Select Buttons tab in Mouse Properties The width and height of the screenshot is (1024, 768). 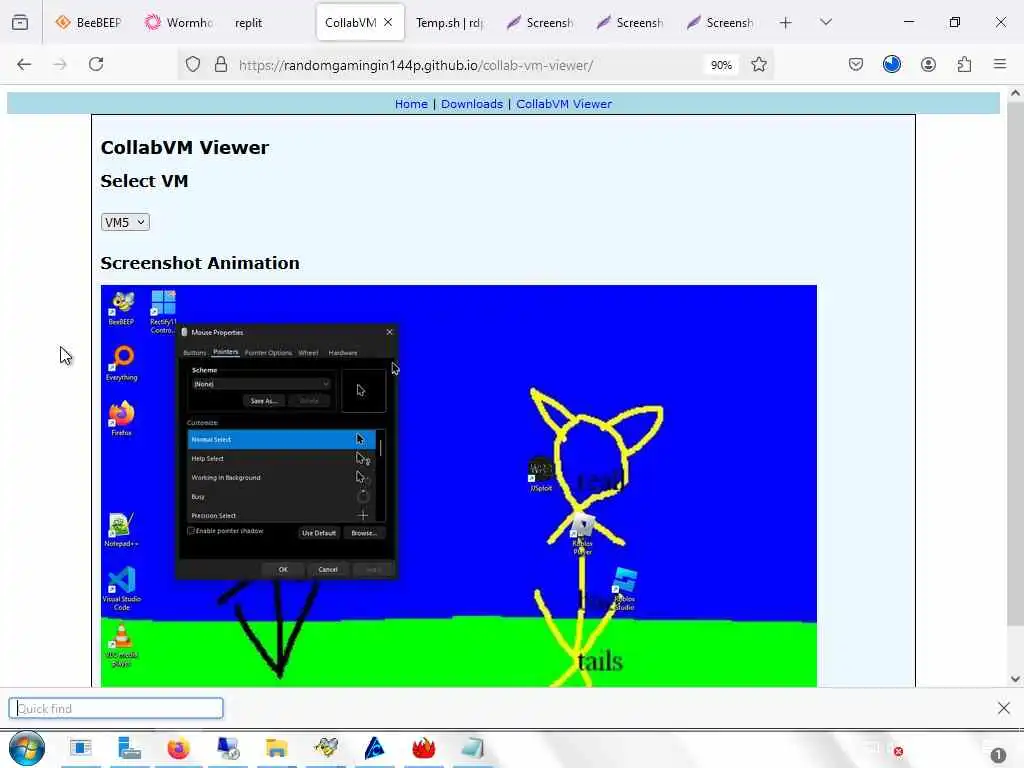click(x=194, y=353)
